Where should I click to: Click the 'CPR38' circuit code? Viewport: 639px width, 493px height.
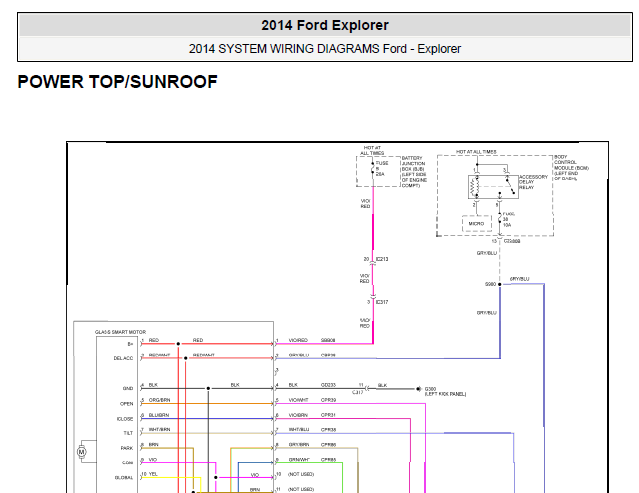(x=328, y=430)
